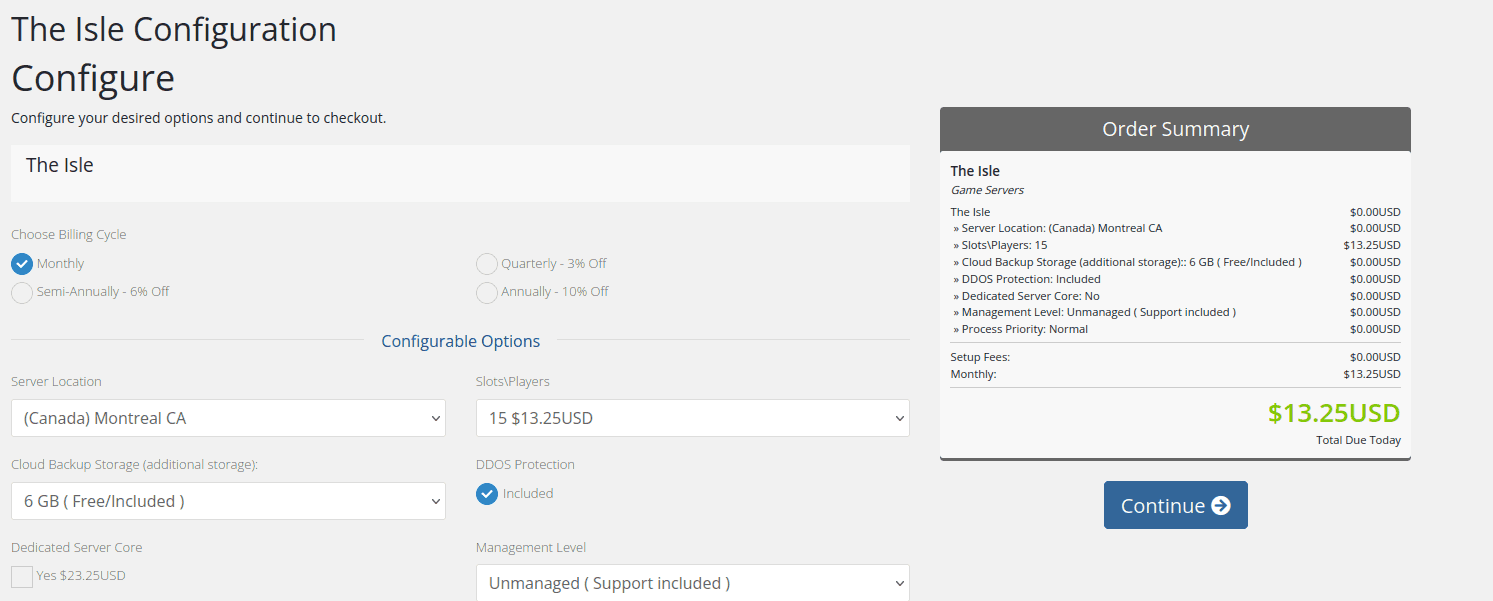Image resolution: width=1493 pixels, height=601 pixels.
Task: Click Slots\Players: 15 summary line
Action: pyautogui.click(x=1004, y=245)
